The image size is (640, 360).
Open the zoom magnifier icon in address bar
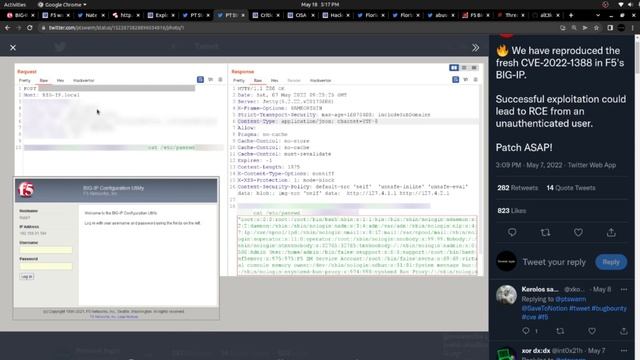pyautogui.click(x=574, y=28)
